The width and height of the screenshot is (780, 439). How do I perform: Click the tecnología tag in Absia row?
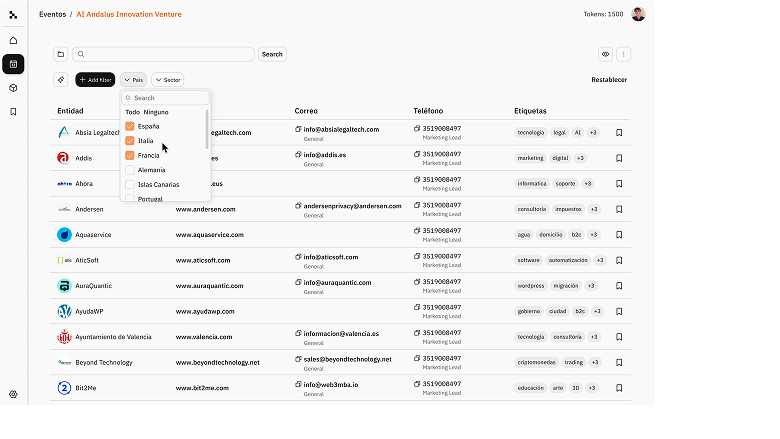point(531,133)
